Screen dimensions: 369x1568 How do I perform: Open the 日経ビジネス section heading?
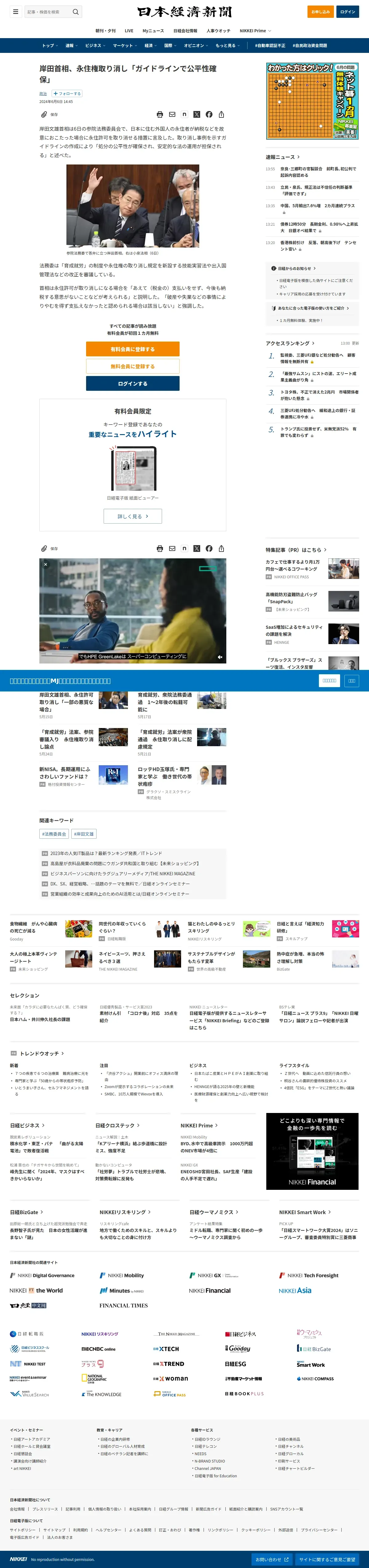click(x=27, y=1126)
